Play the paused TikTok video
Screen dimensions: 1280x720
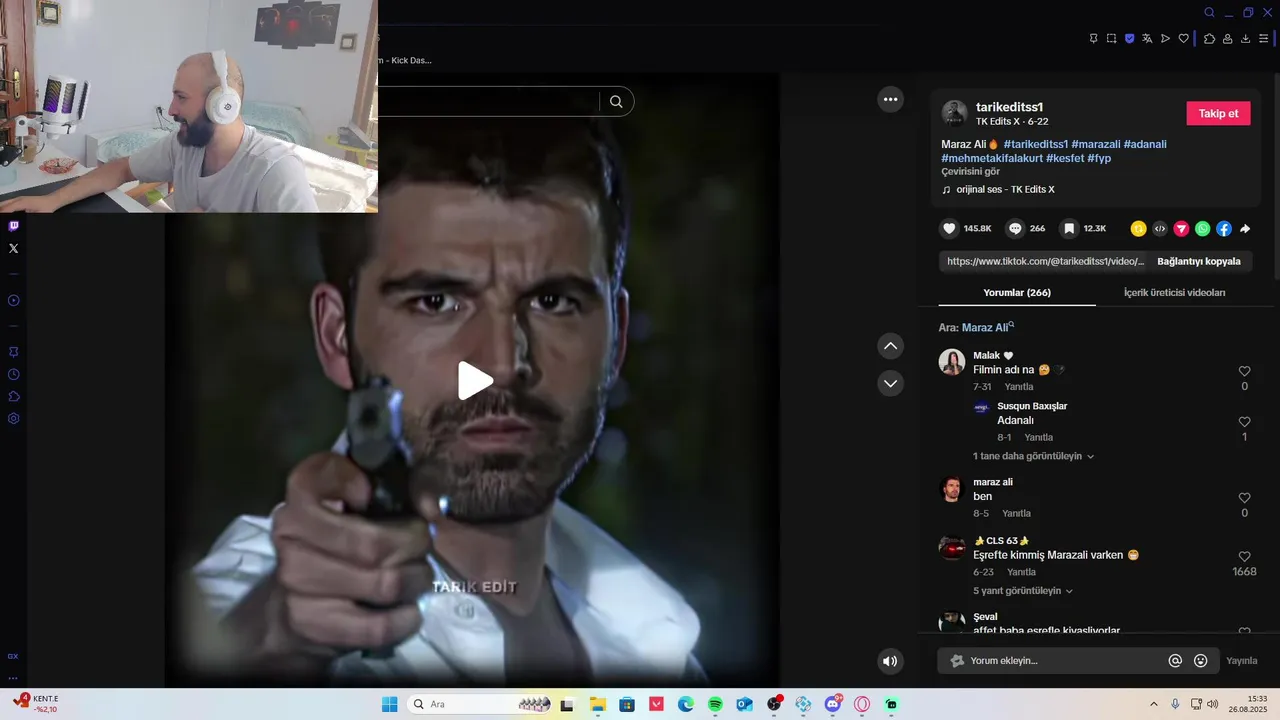click(x=475, y=380)
